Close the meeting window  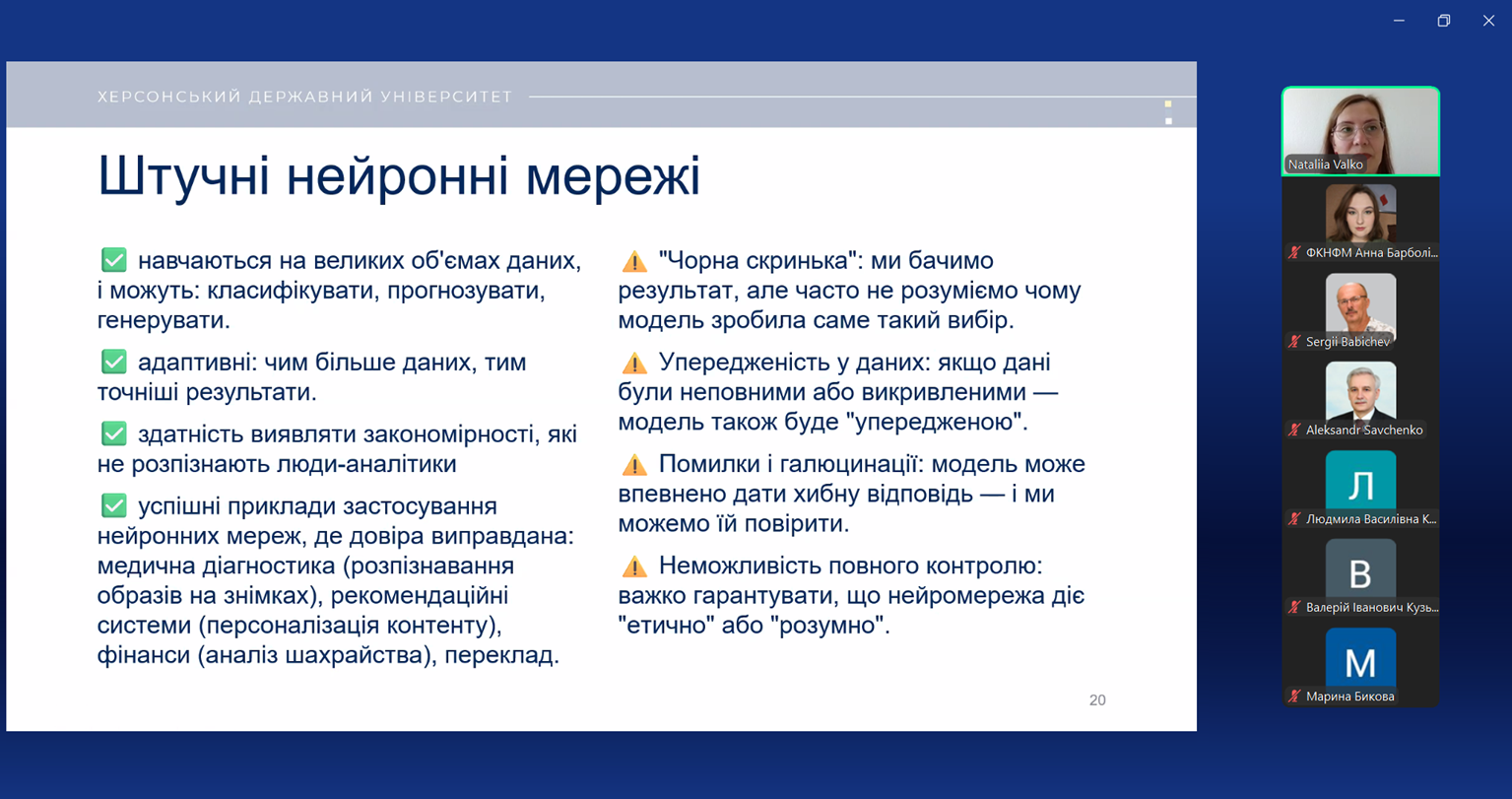click(x=1488, y=21)
